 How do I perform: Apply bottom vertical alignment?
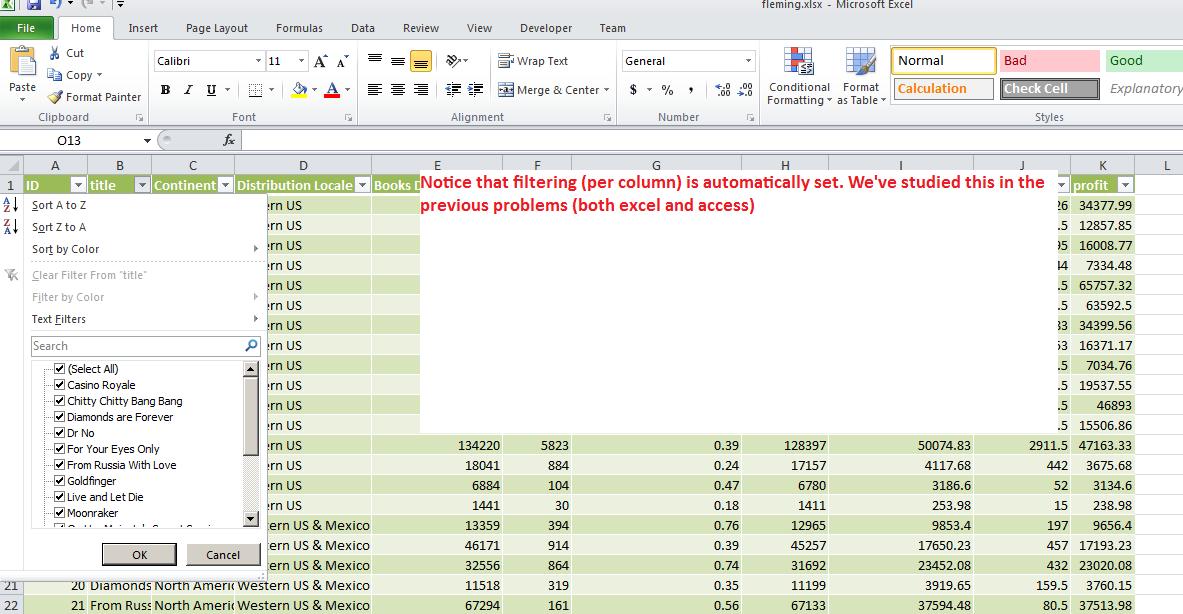coord(421,60)
